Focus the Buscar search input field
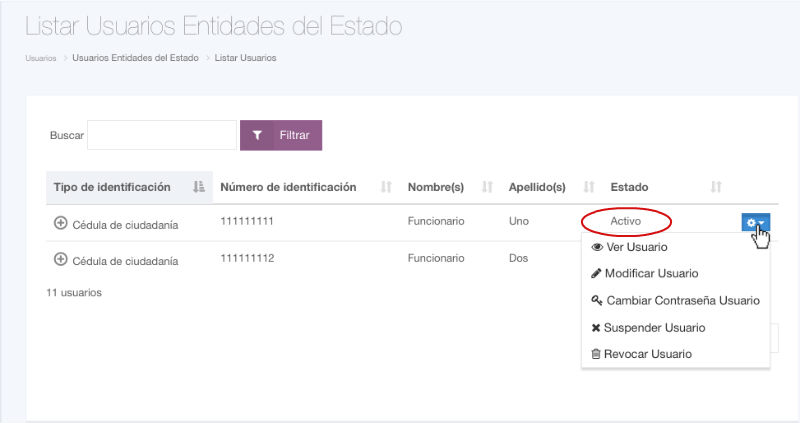The image size is (800, 423). point(161,135)
